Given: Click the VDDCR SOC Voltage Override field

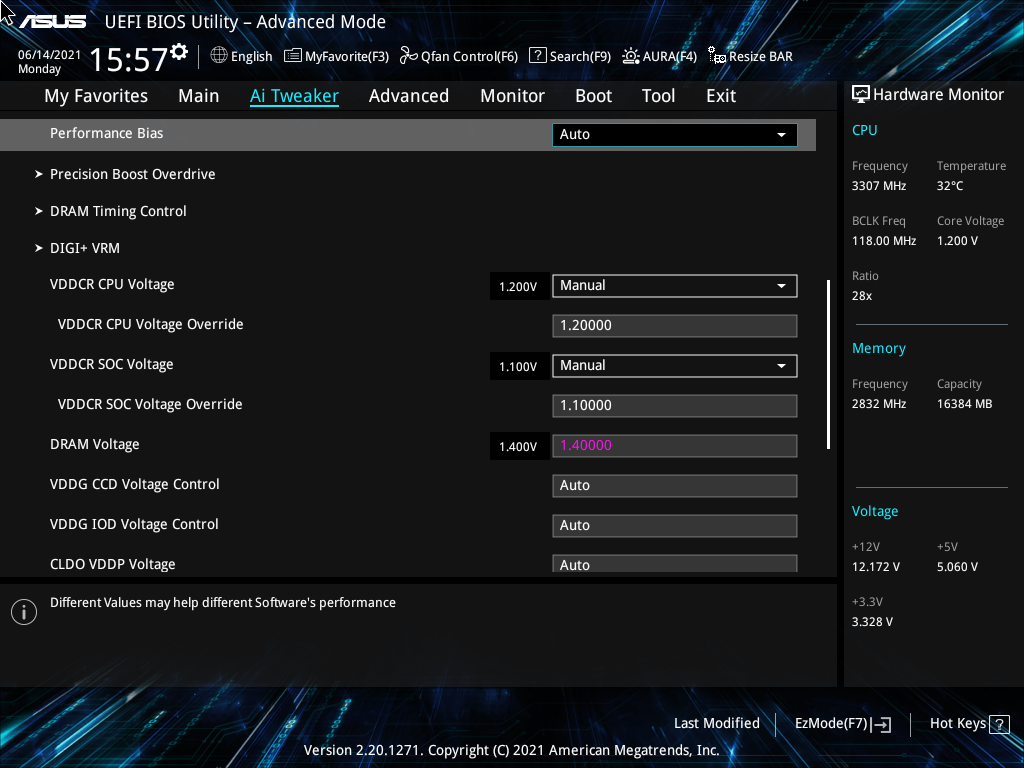Looking at the screenshot, I should [675, 406].
